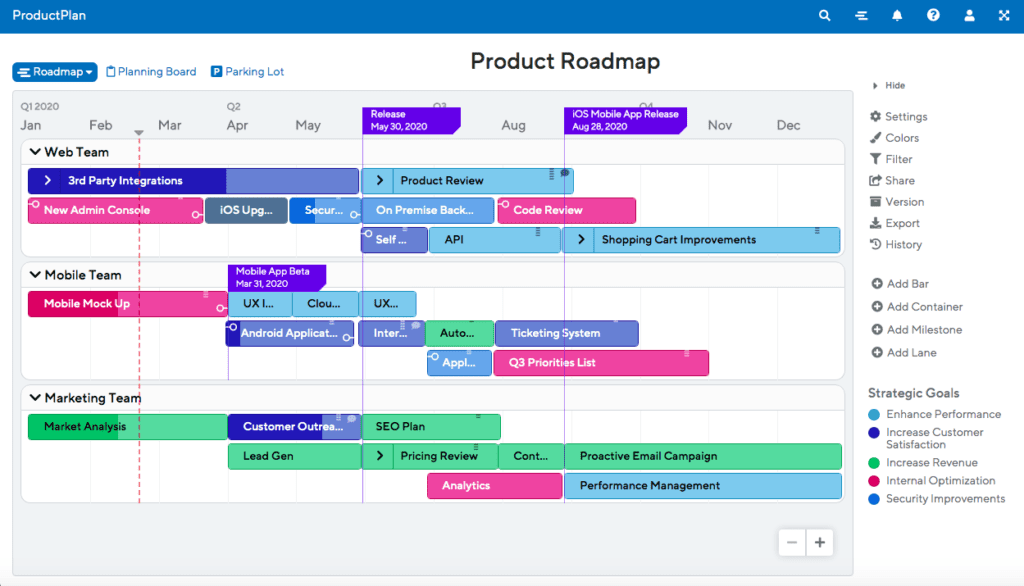Open the user account icon
The height and width of the screenshot is (586, 1024).
pyautogui.click(x=968, y=15)
